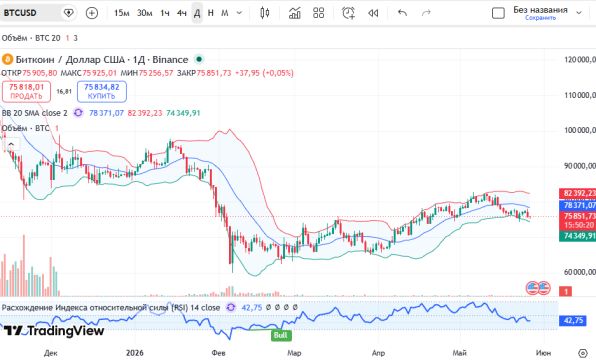Click the RSI divergence indicator legend
The image size is (596, 360).
[111, 308]
